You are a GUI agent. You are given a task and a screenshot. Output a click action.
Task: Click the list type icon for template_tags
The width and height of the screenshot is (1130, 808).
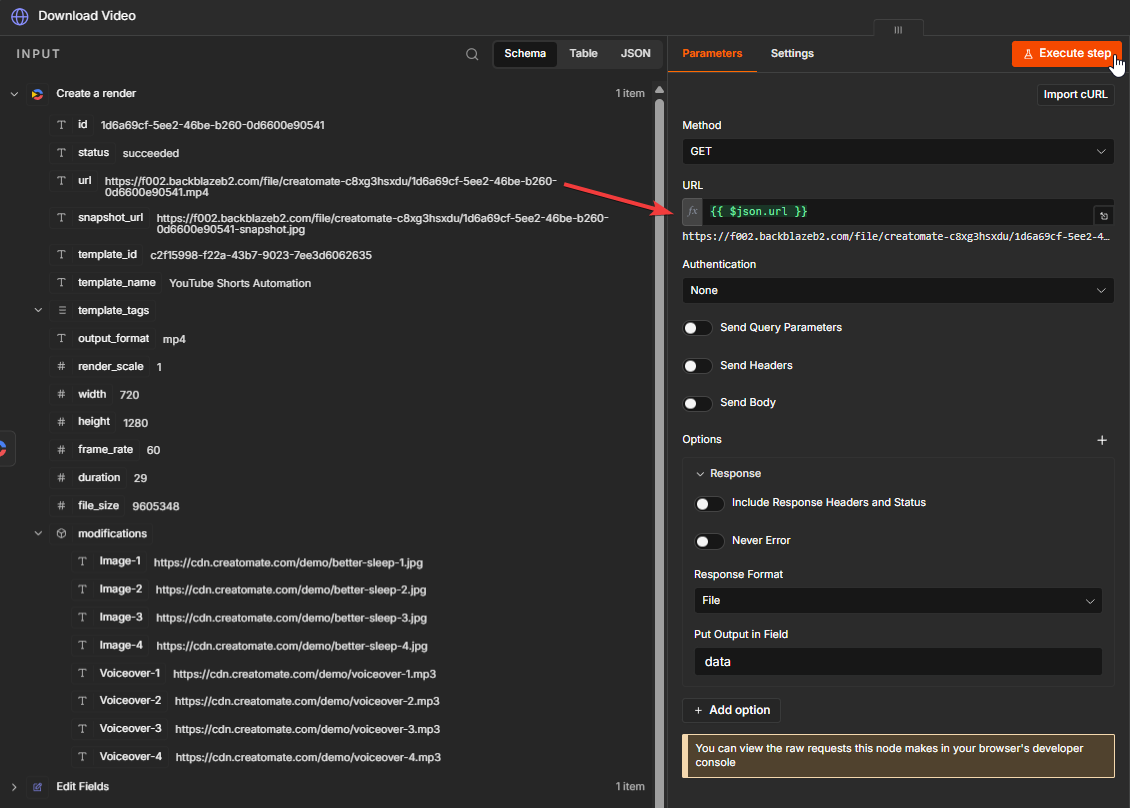62,310
